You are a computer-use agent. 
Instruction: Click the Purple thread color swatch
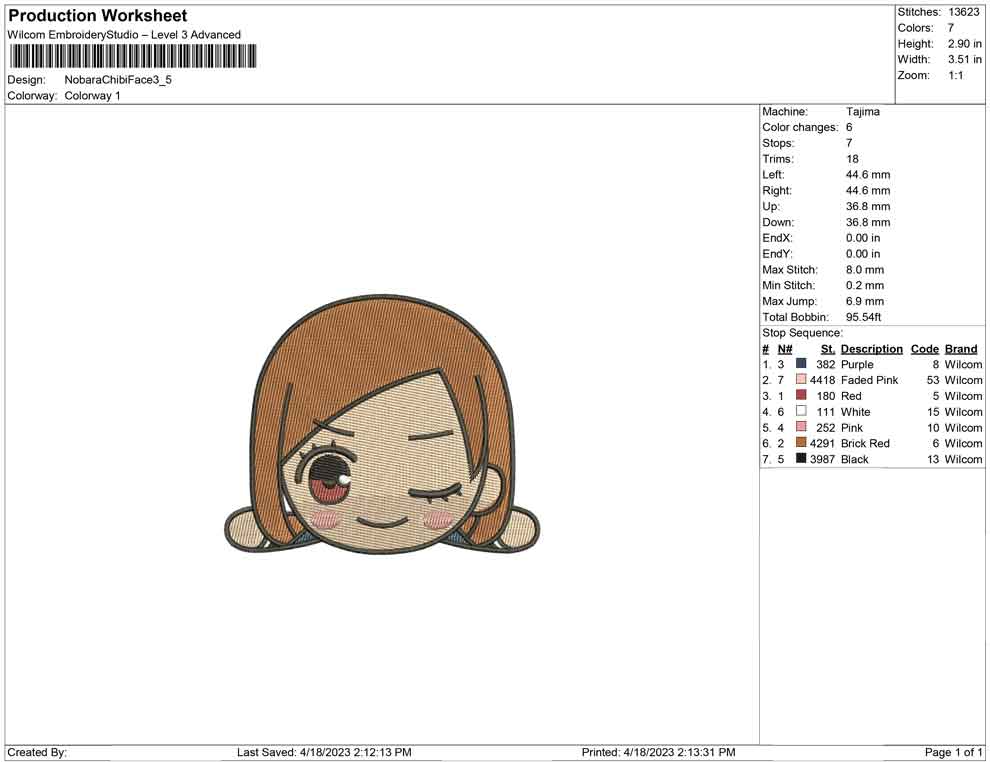801,364
